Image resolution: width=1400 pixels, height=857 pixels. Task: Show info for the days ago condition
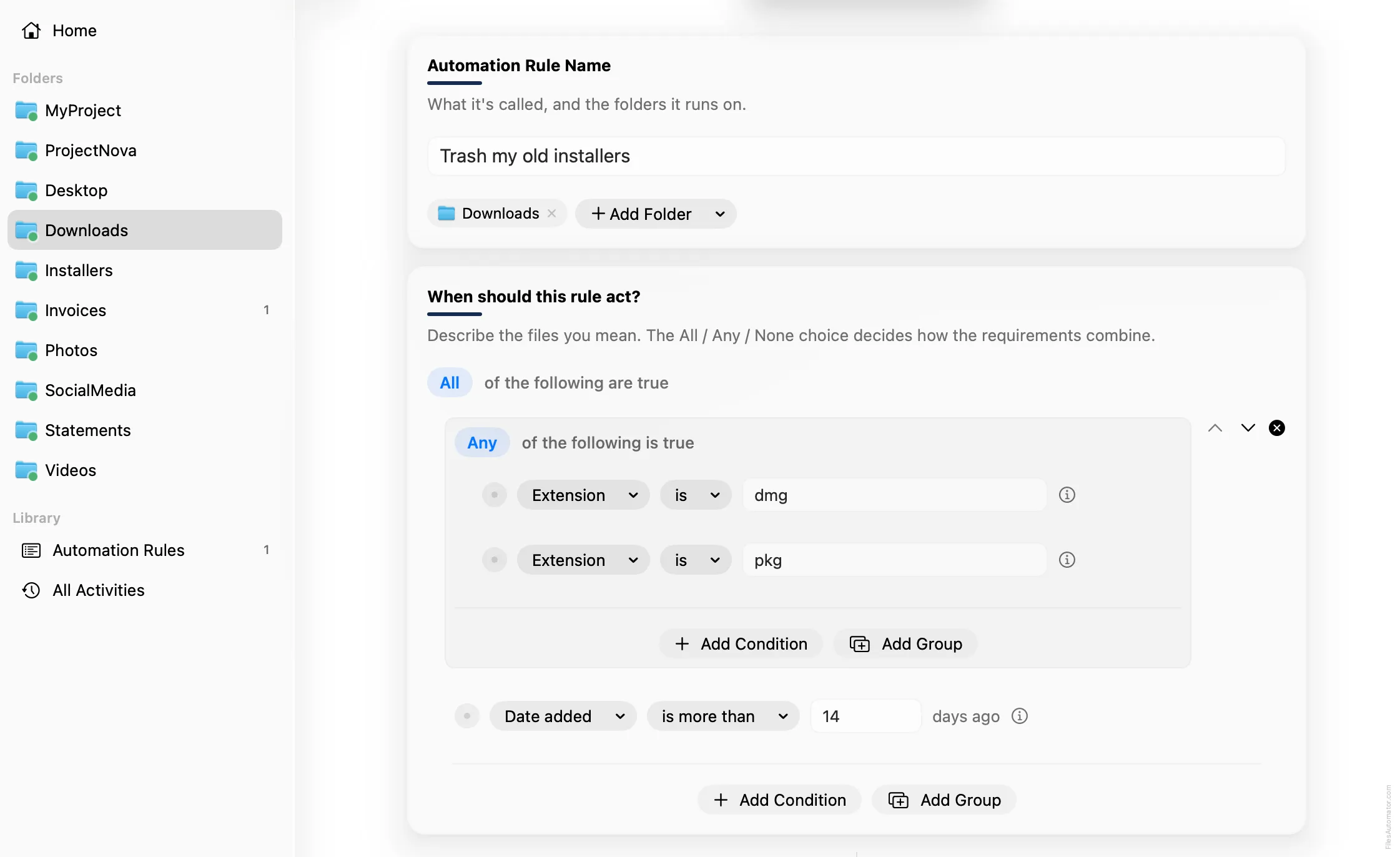coord(1020,716)
